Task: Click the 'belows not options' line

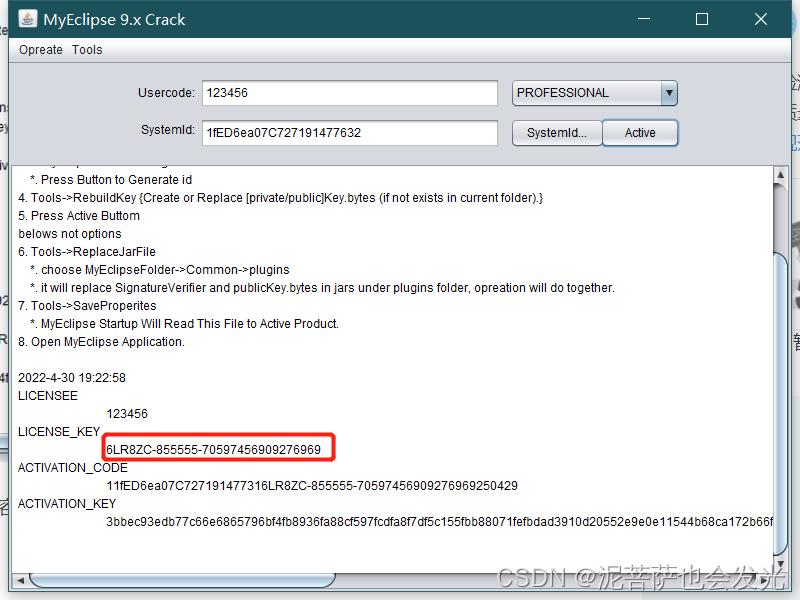Action: [x=70, y=234]
